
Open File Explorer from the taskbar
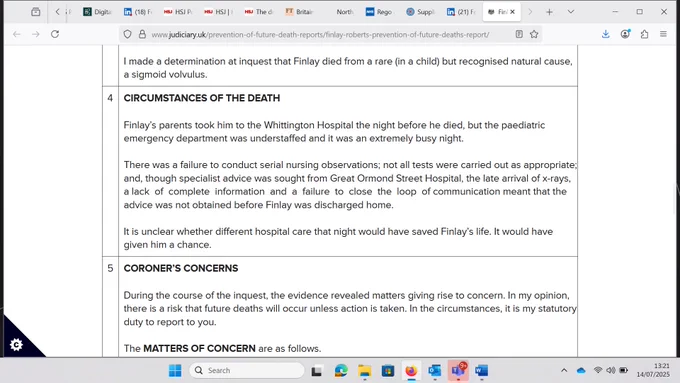coord(364,371)
